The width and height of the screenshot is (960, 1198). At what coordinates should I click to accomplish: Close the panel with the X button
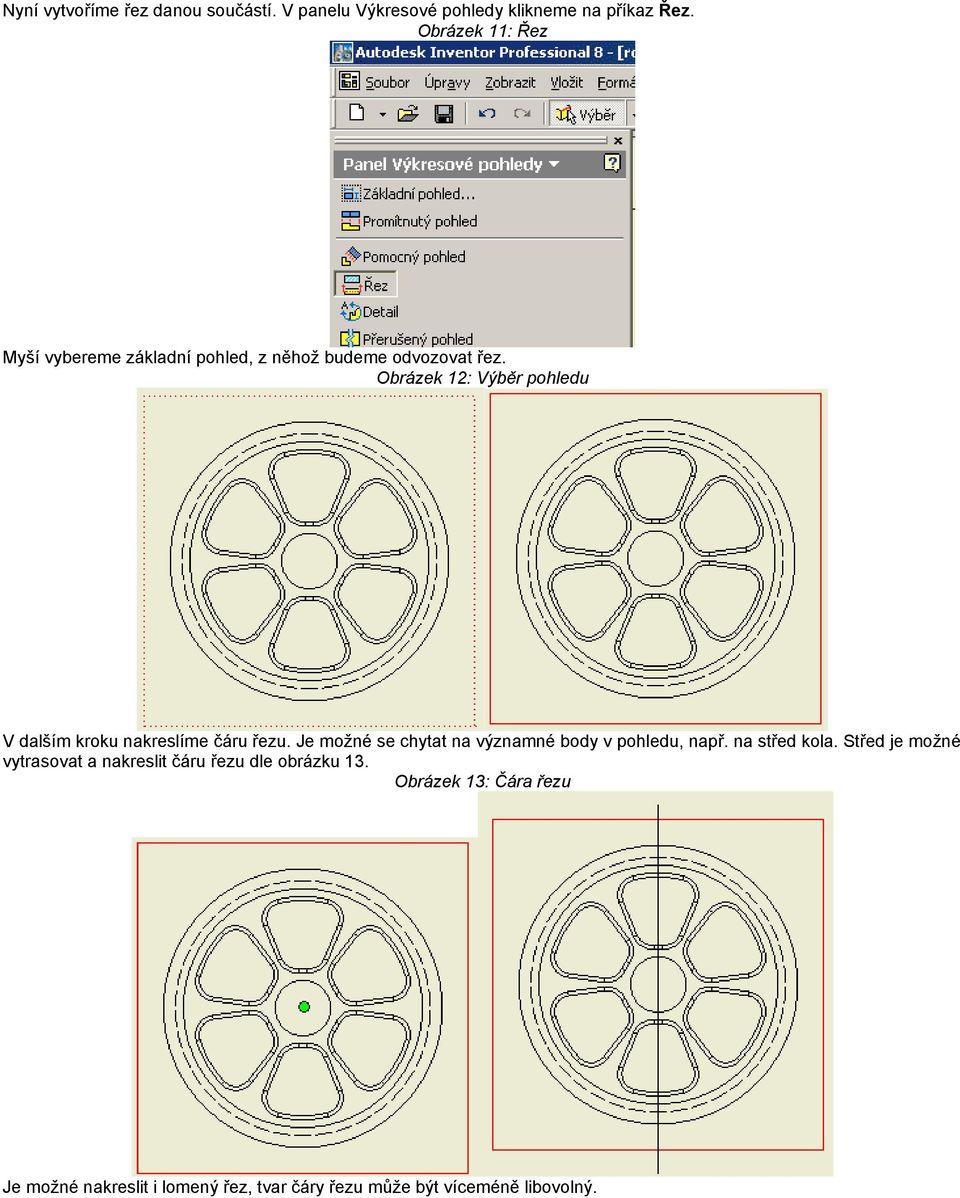click(618, 141)
